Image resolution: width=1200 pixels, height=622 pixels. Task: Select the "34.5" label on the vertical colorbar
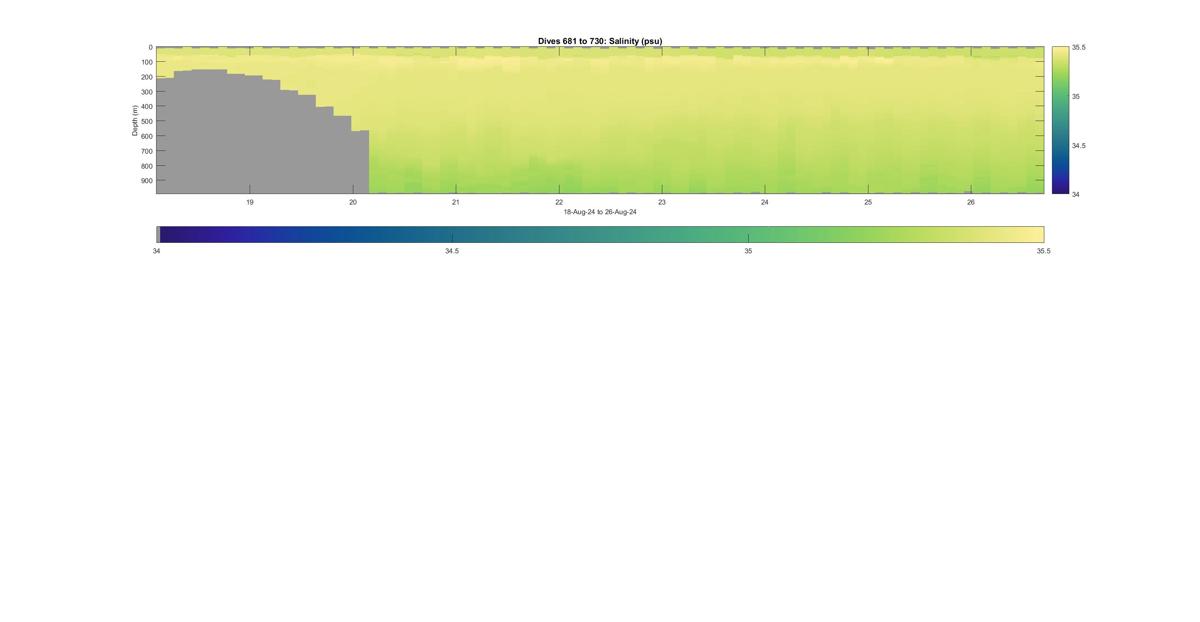(1079, 145)
